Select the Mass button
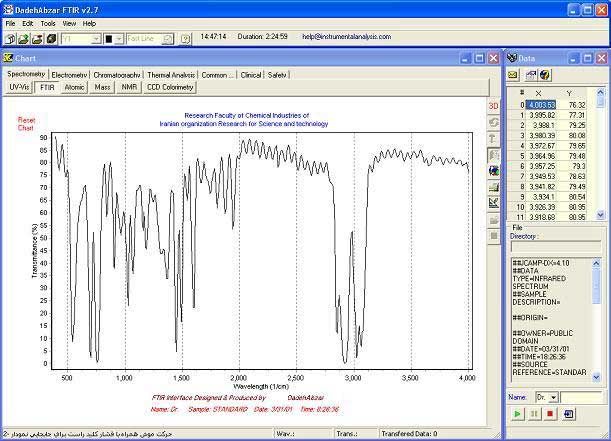This screenshot has height=441, width=611. 102,87
